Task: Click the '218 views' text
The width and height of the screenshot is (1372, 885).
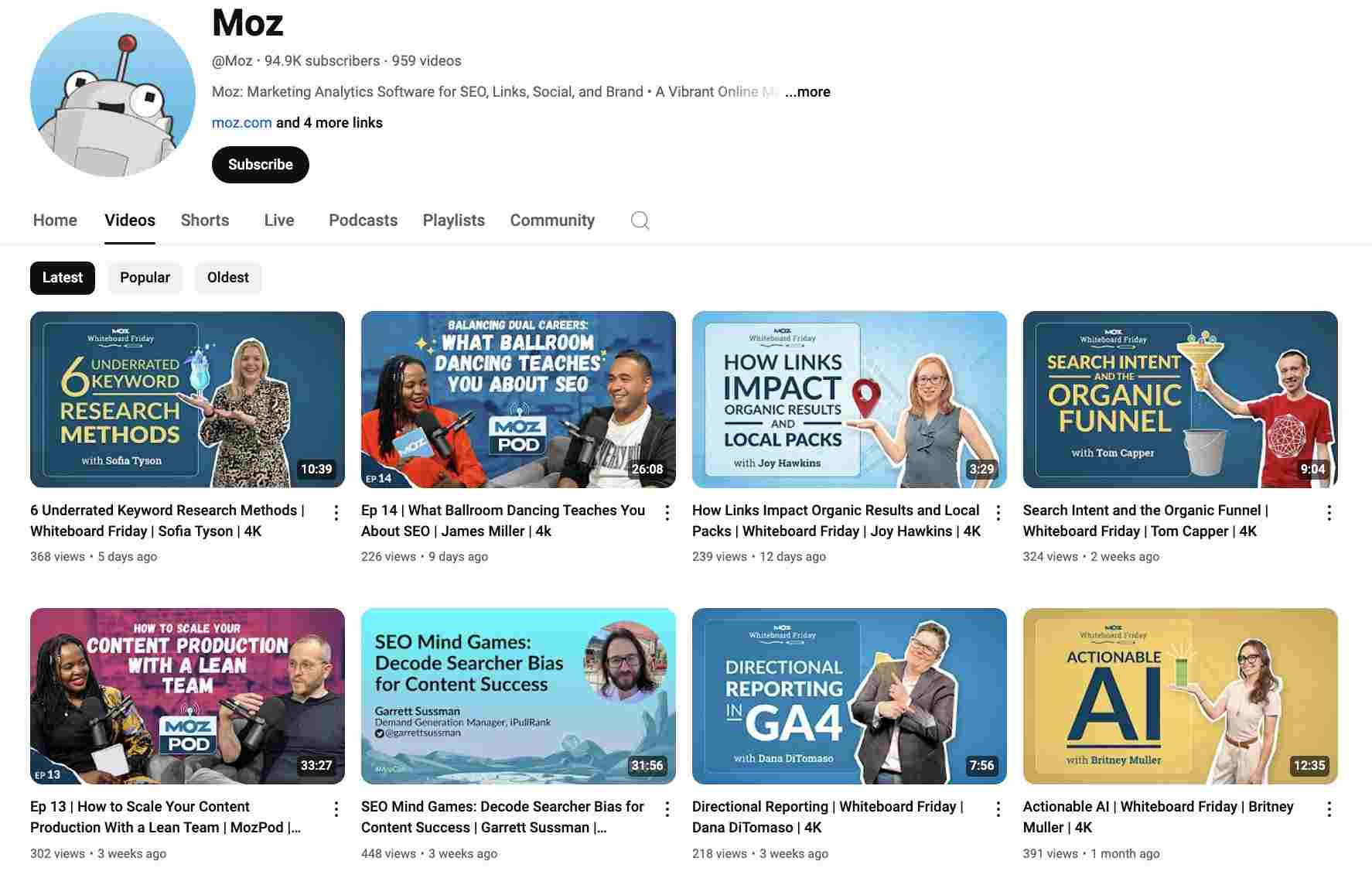Action: click(719, 854)
